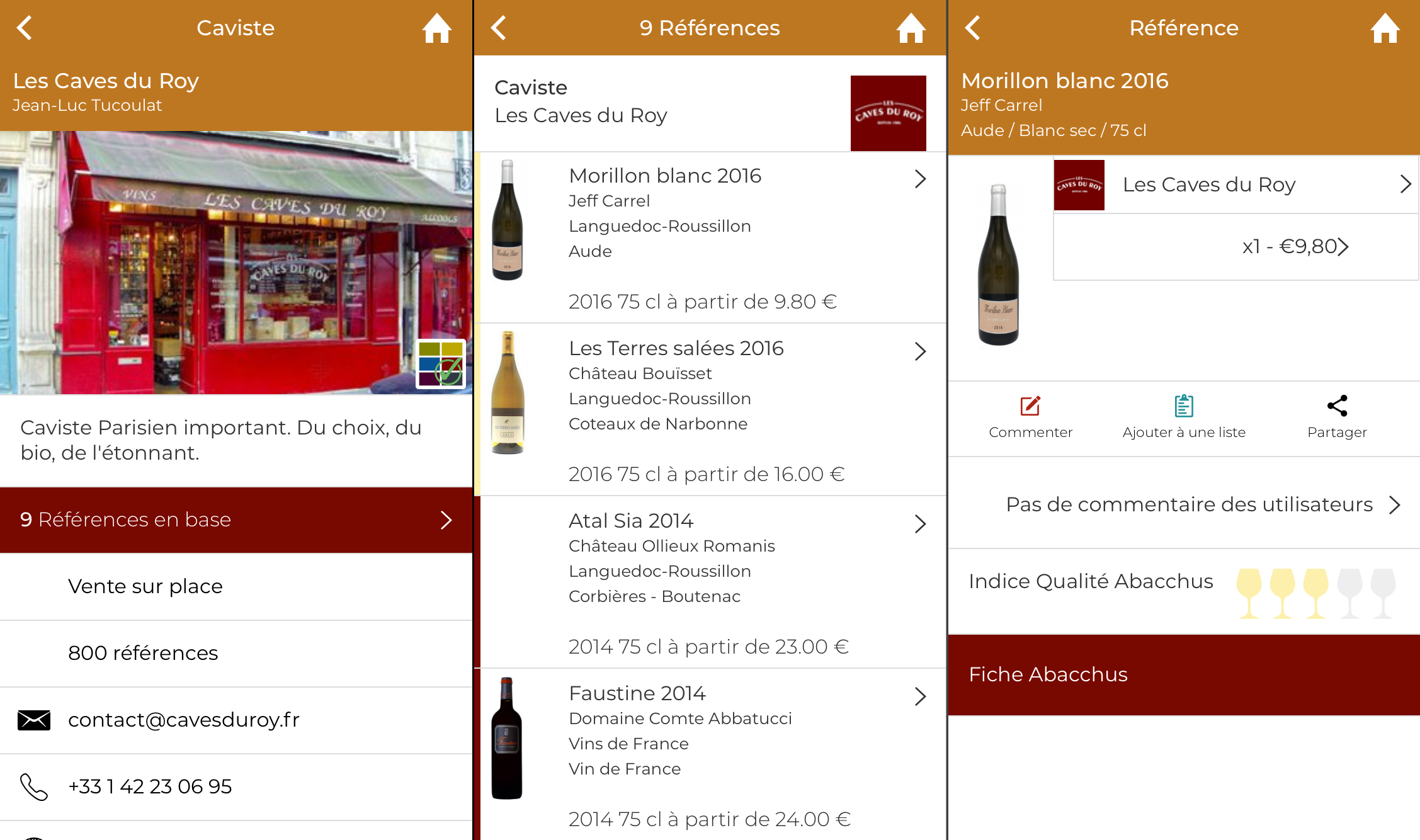Tap the Les Terres salées bottle image
The width and height of the screenshot is (1420, 840).
(508, 392)
